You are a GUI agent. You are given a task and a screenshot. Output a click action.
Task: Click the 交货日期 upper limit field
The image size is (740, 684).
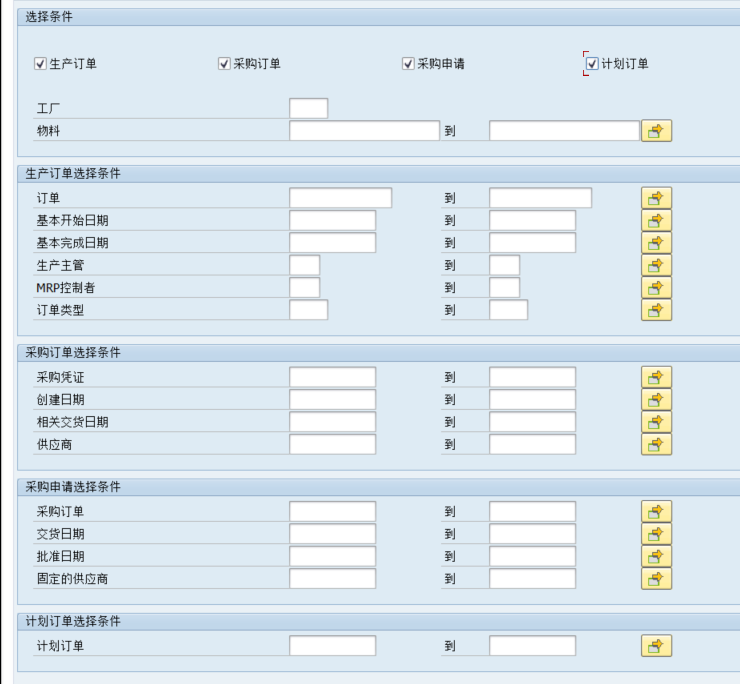click(532, 534)
